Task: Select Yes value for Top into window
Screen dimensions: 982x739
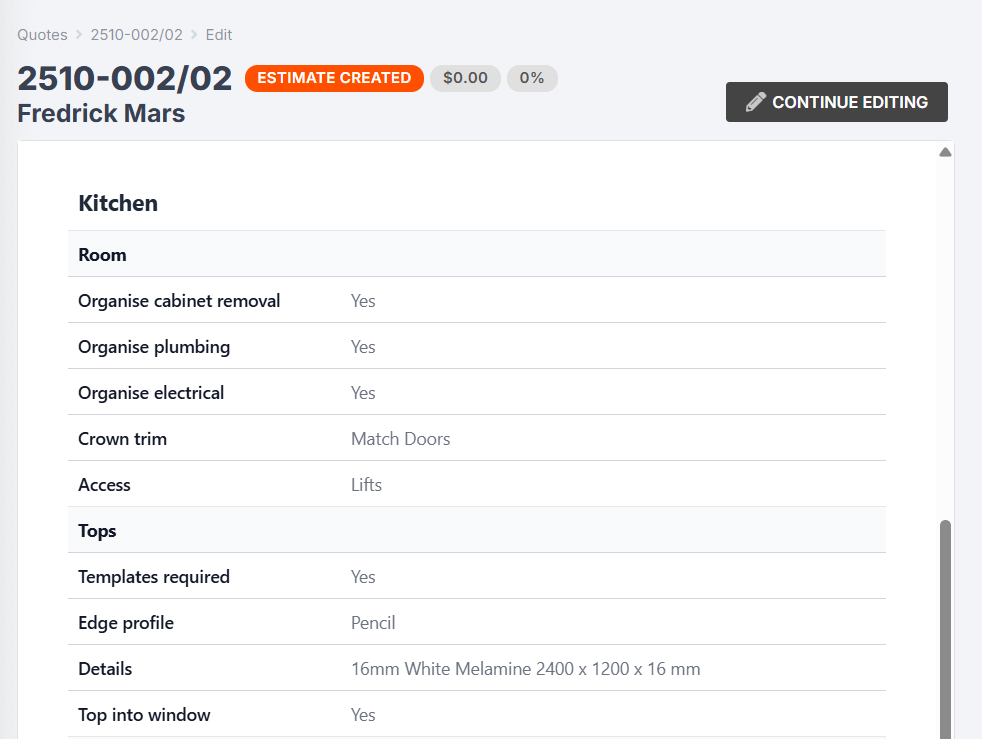Action: pyautogui.click(x=363, y=715)
